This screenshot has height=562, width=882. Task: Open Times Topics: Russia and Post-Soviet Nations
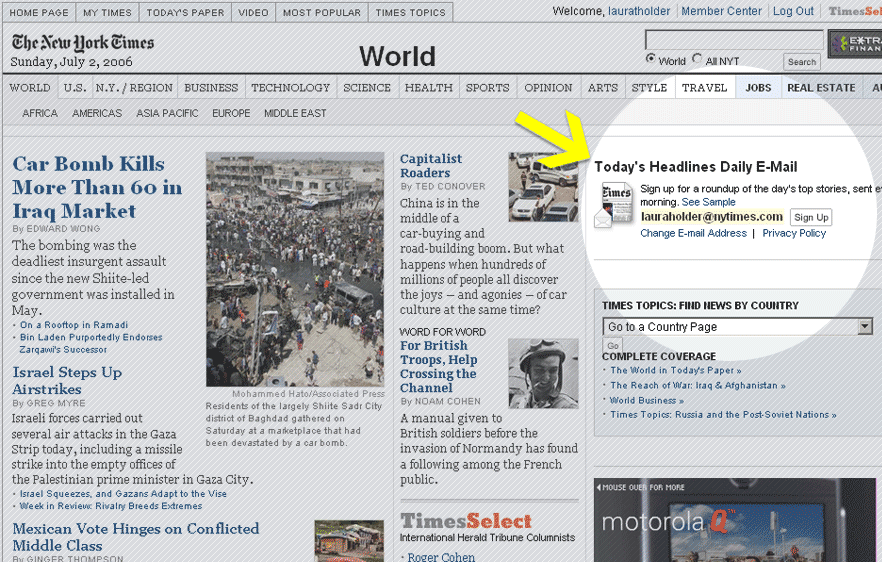tap(723, 415)
